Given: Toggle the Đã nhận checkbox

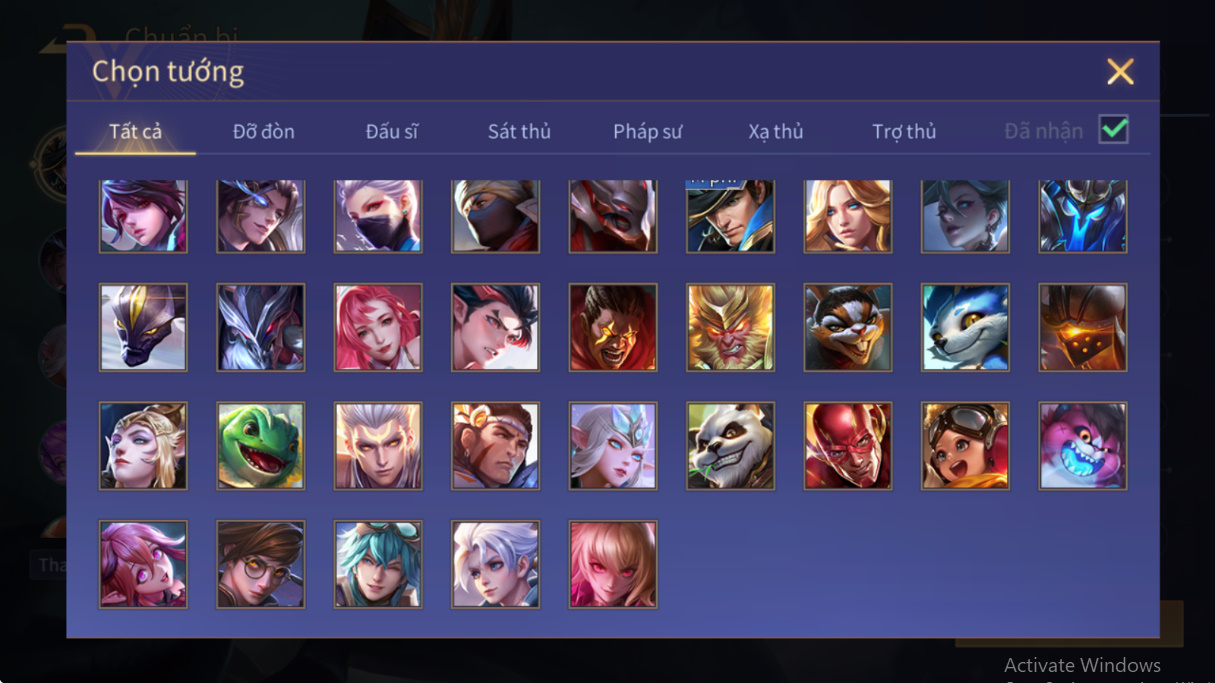Looking at the screenshot, I should (x=1113, y=130).
